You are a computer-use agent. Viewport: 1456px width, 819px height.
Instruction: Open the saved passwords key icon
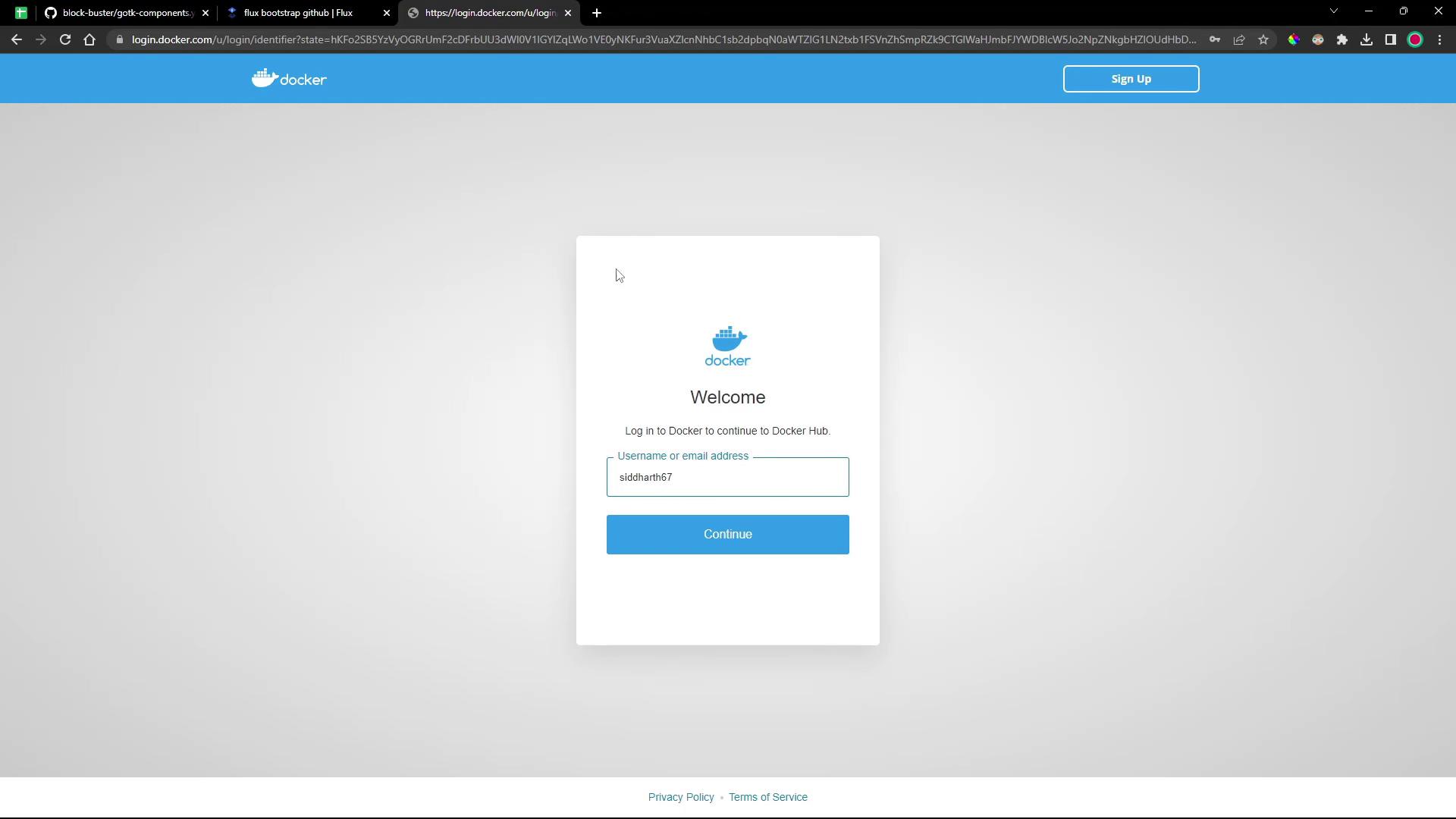[x=1215, y=39]
